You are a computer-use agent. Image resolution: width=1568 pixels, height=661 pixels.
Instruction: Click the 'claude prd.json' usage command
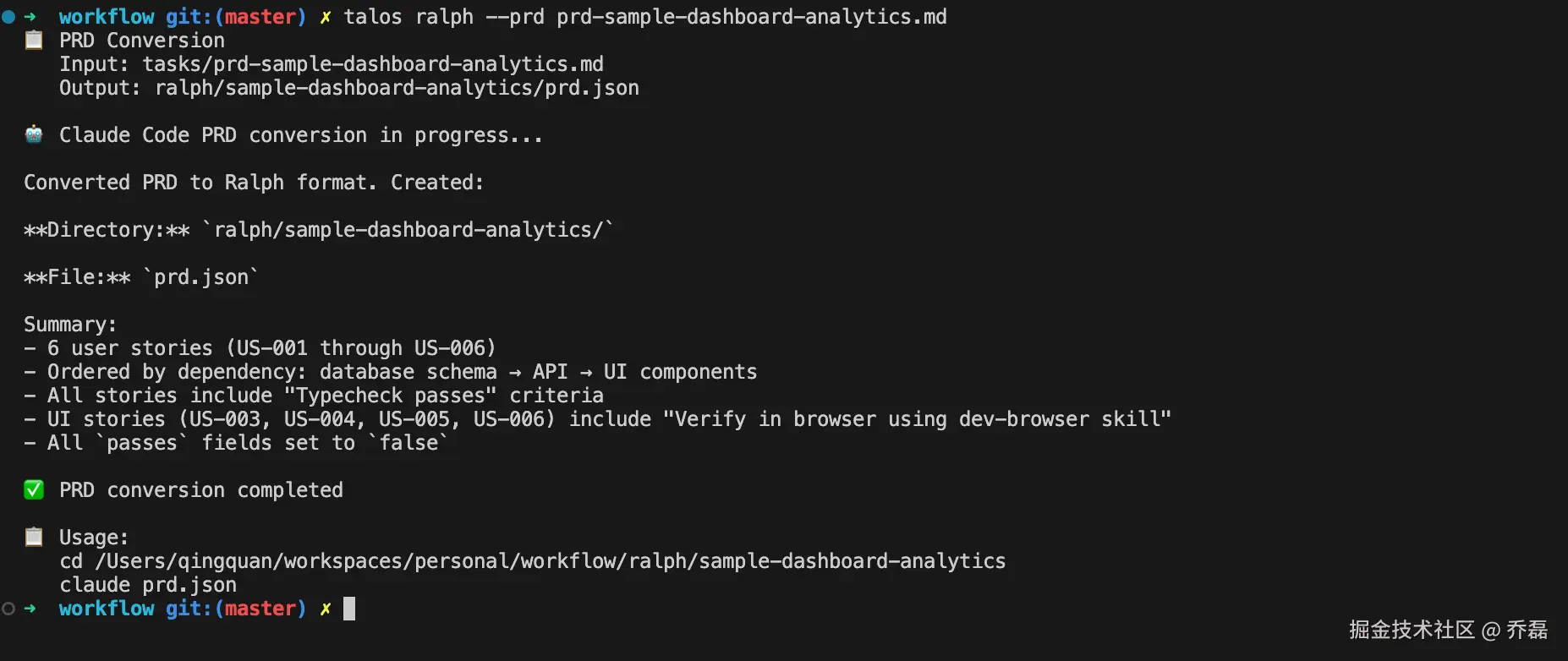click(x=148, y=585)
